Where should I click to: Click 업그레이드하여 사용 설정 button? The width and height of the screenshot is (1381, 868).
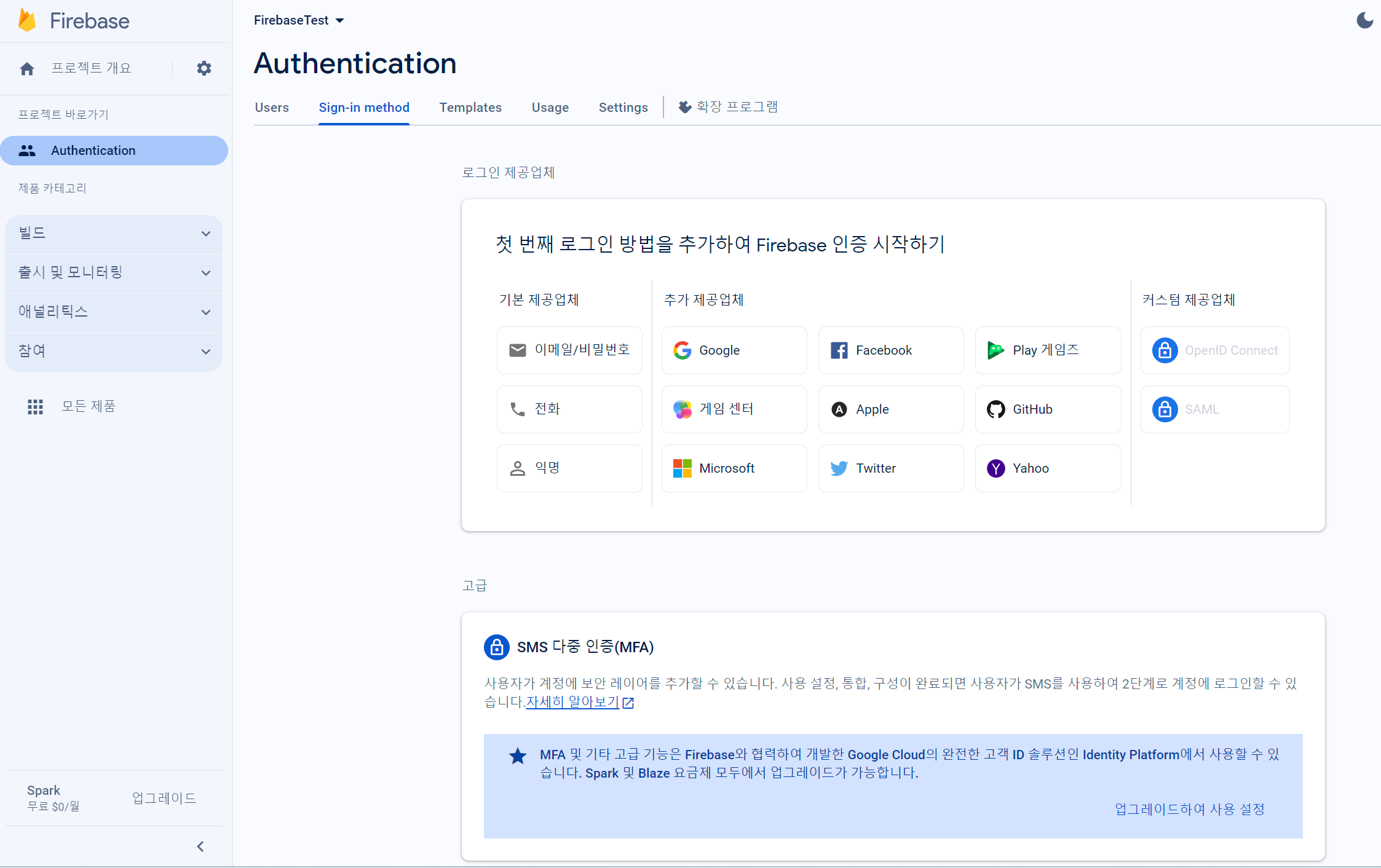point(1189,809)
